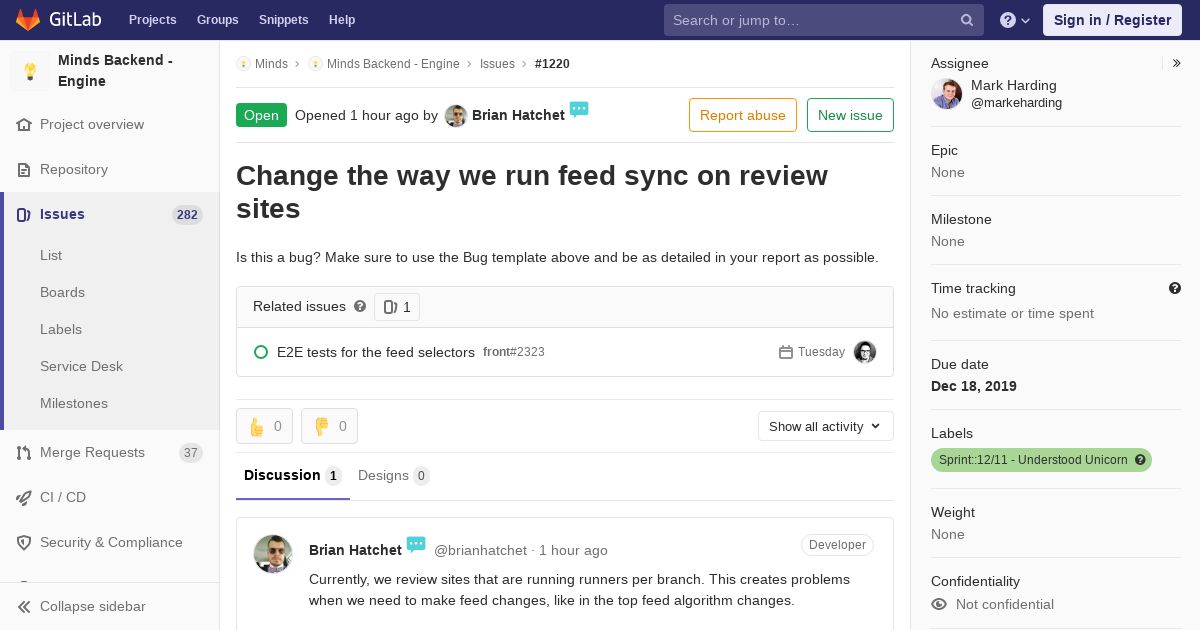
Task: Switch to the Designs tab
Action: tap(394, 476)
